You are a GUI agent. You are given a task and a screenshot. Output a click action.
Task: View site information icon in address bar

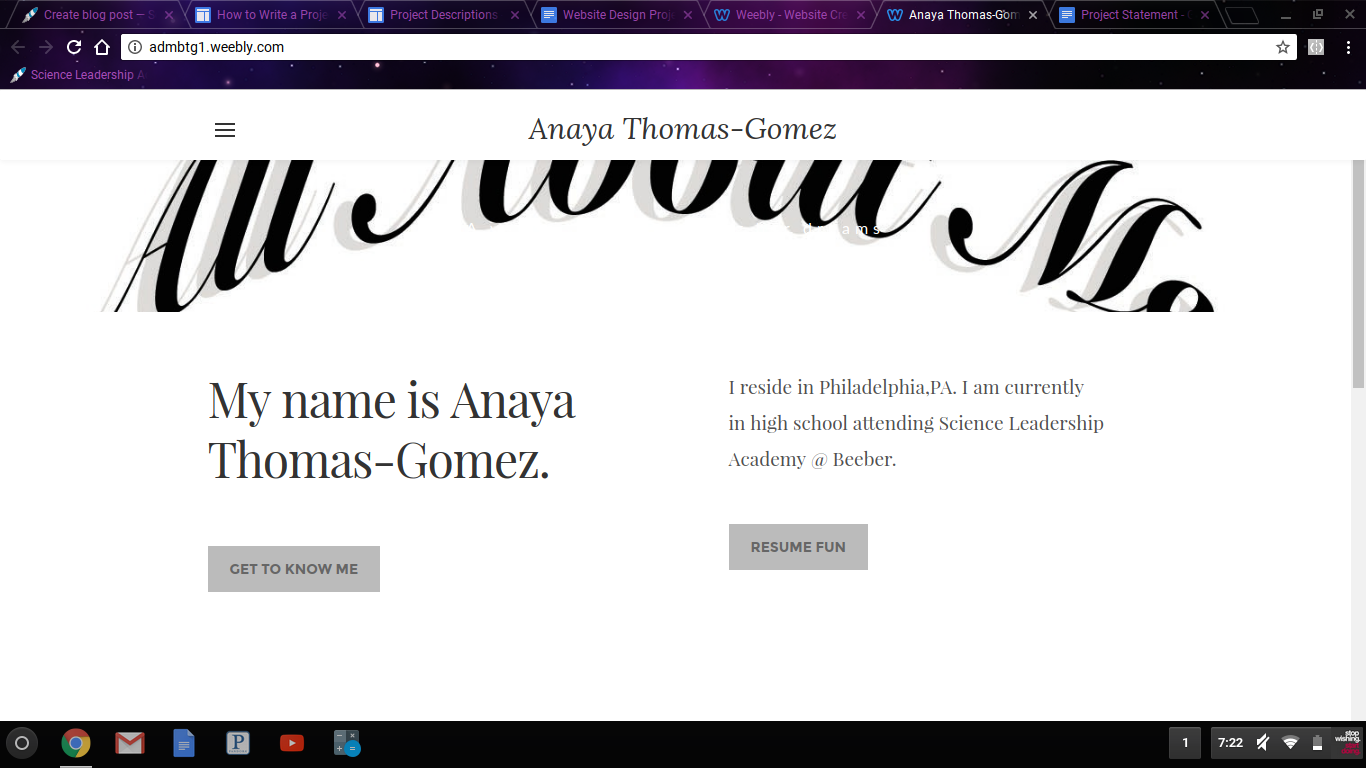click(x=136, y=47)
